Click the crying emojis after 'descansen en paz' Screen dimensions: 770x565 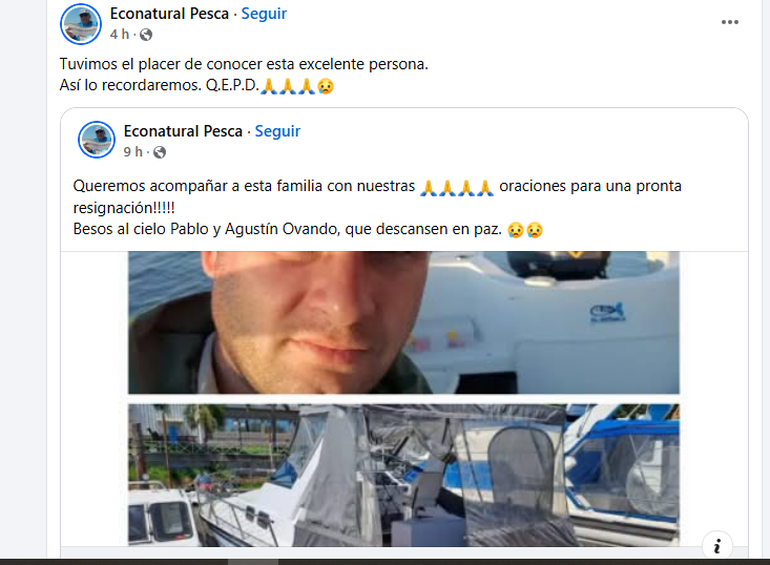pos(525,230)
